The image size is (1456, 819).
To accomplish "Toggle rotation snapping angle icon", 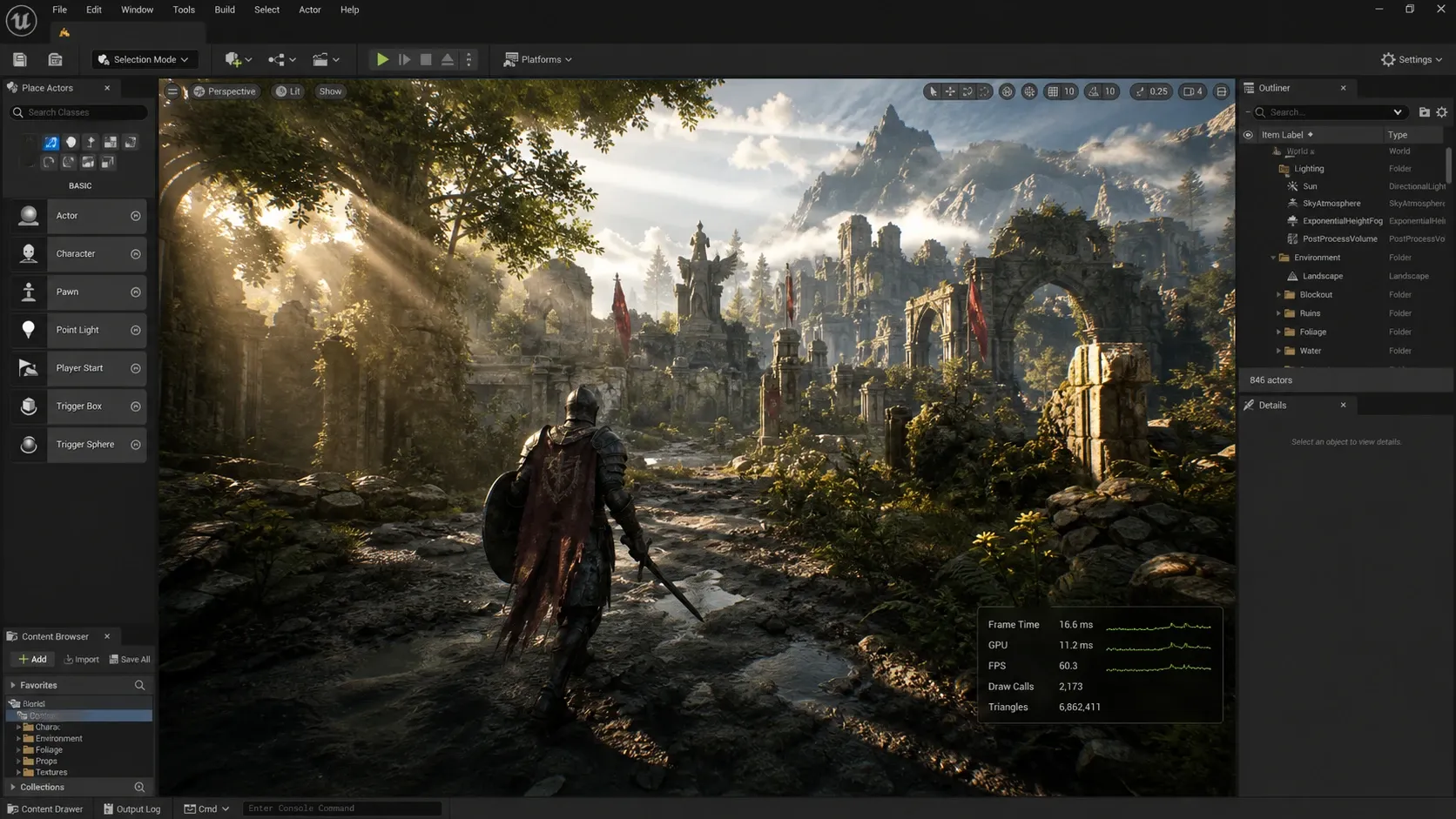I will coord(1094,91).
